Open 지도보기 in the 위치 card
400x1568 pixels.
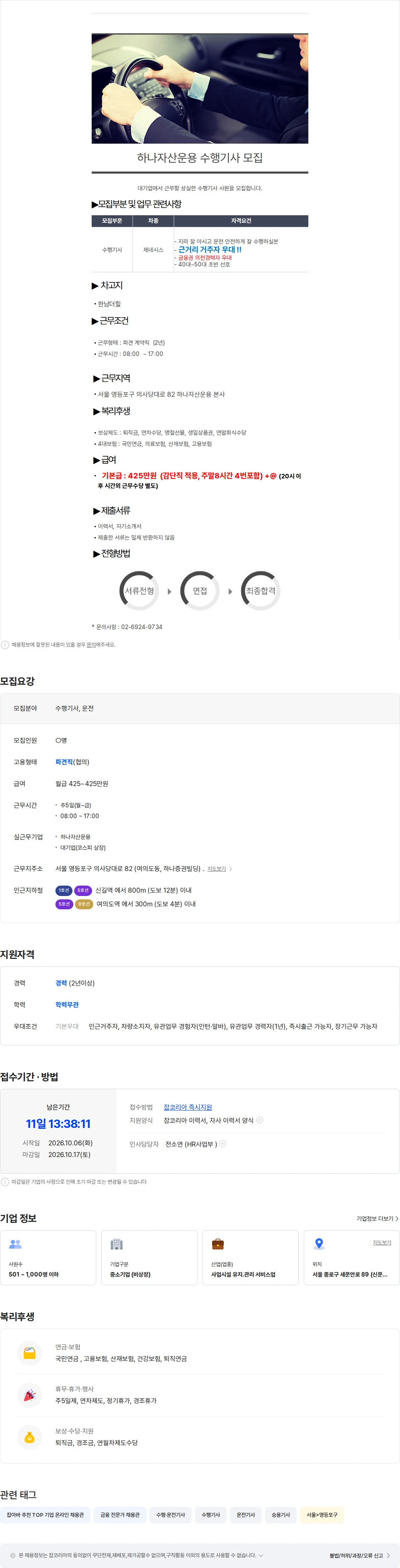(382, 1243)
